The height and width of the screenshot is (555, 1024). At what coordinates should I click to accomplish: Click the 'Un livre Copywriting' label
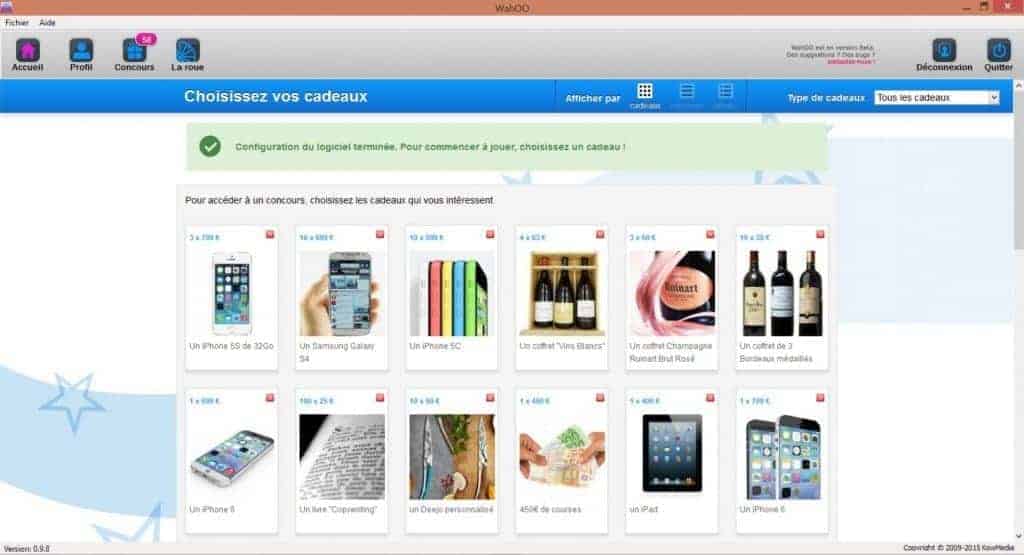click(x=338, y=509)
